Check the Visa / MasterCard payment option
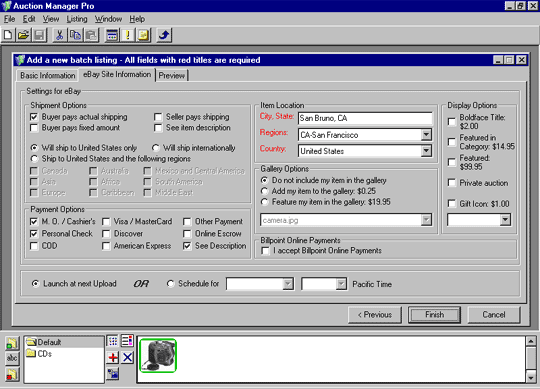Screen dimensions: 540x389 click(106, 222)
